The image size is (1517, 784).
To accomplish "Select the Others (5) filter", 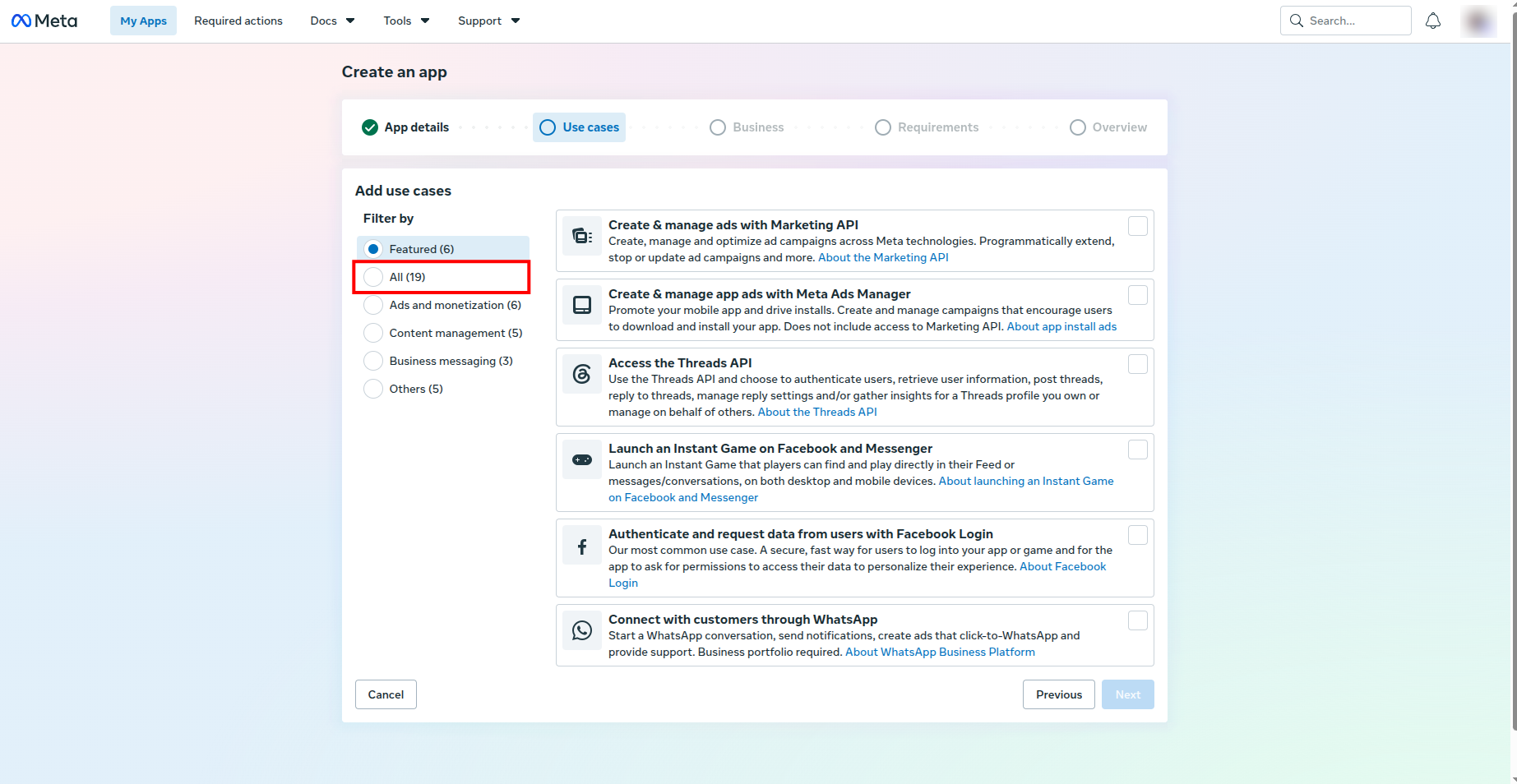I will (443, 389).
